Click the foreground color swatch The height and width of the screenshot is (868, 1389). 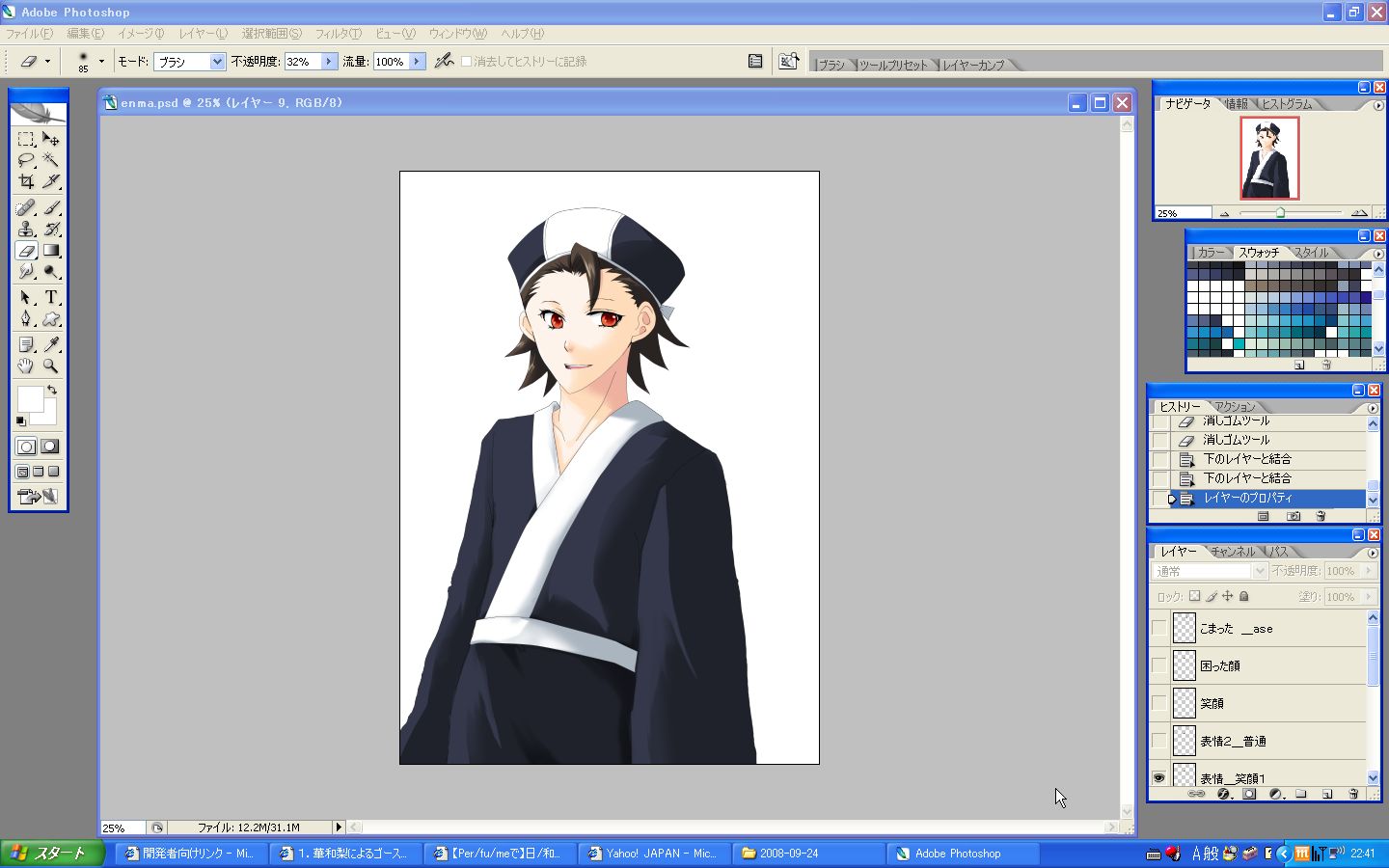[29, 398]
